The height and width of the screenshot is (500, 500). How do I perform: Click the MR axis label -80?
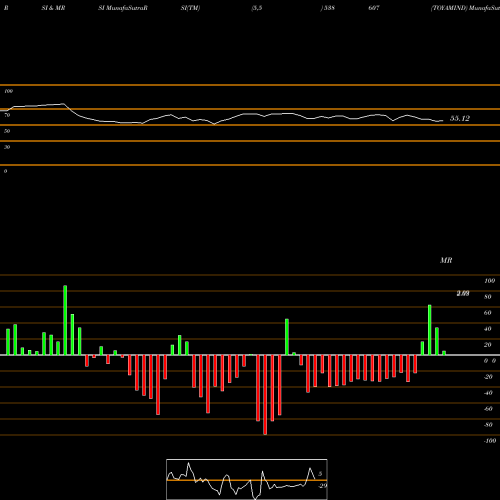pyautogui.click(x=488, y=425)
